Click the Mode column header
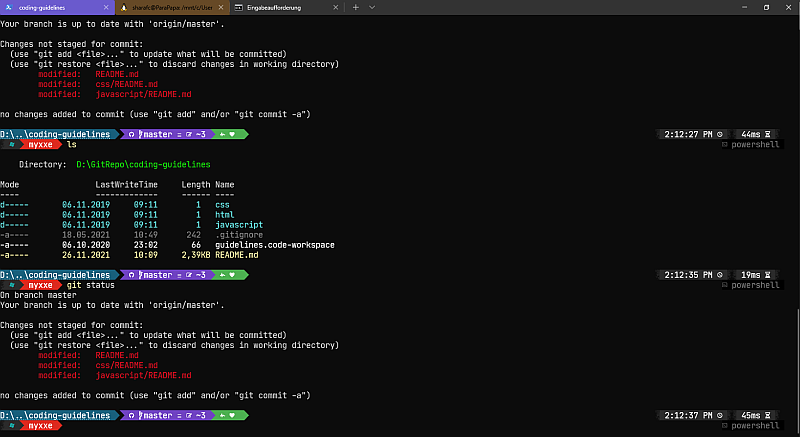Screen dimensions: 800x437 [x=10, y=185]
